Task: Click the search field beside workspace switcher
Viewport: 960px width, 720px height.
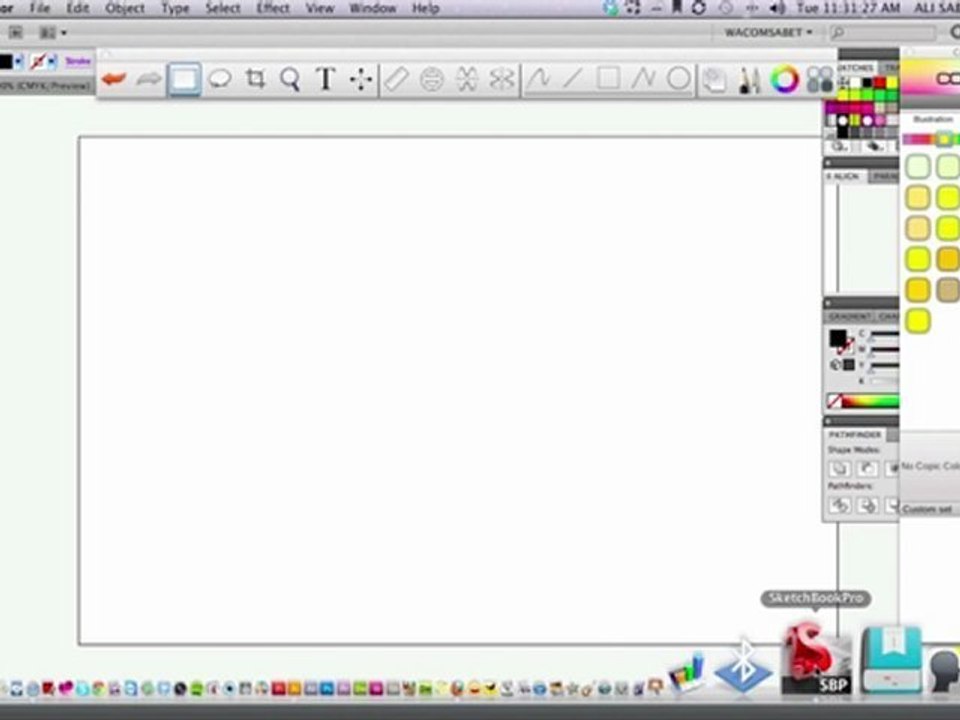Action: 883,32
